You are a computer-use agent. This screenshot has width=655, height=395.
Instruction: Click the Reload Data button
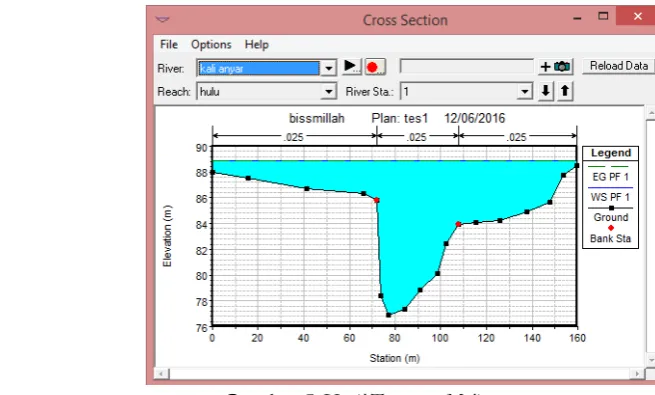[619, 66]
